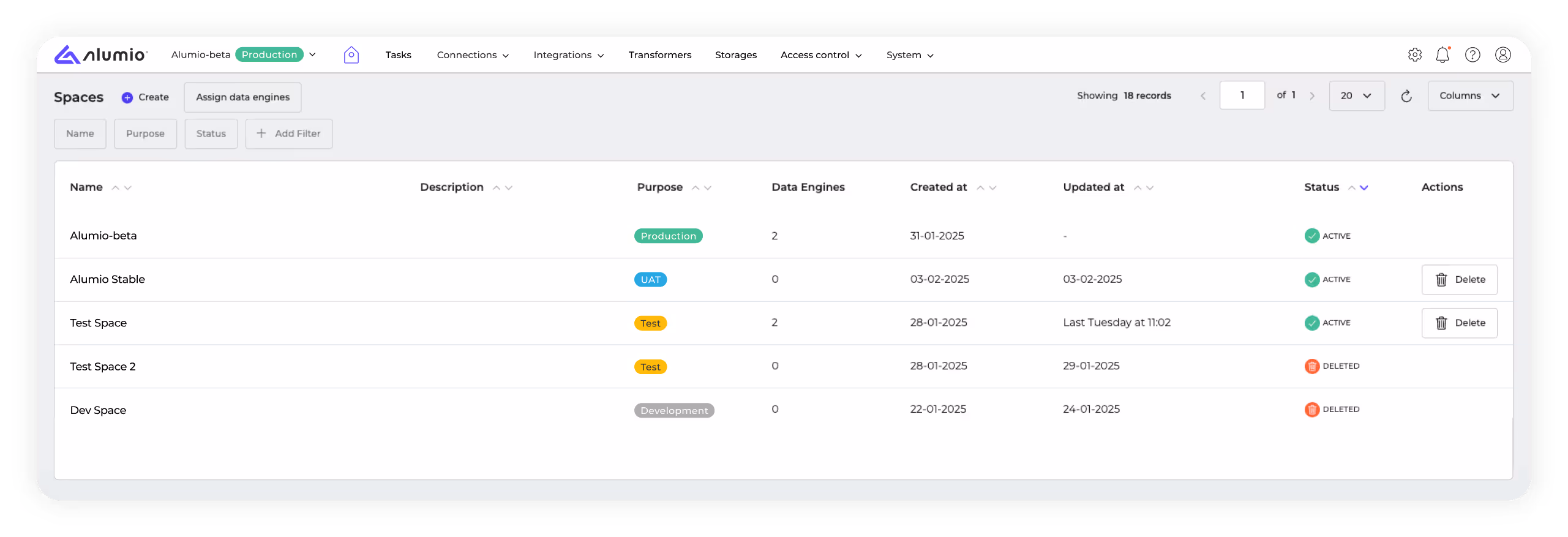Sort Created at ascending
Image resolution: width=1568 pixels, height=537 pixels.
tap(980, 188)
